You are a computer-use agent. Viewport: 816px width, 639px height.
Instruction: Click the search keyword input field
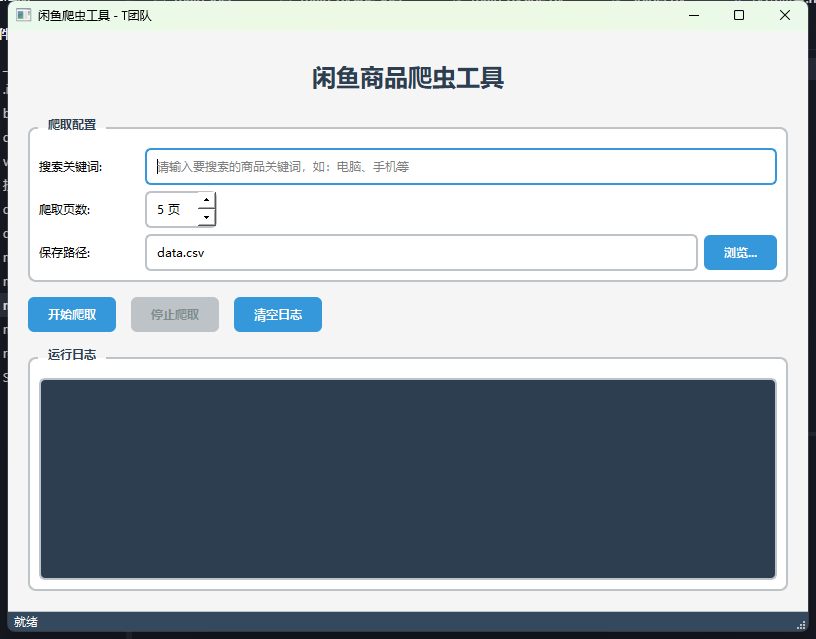[461, 167]
